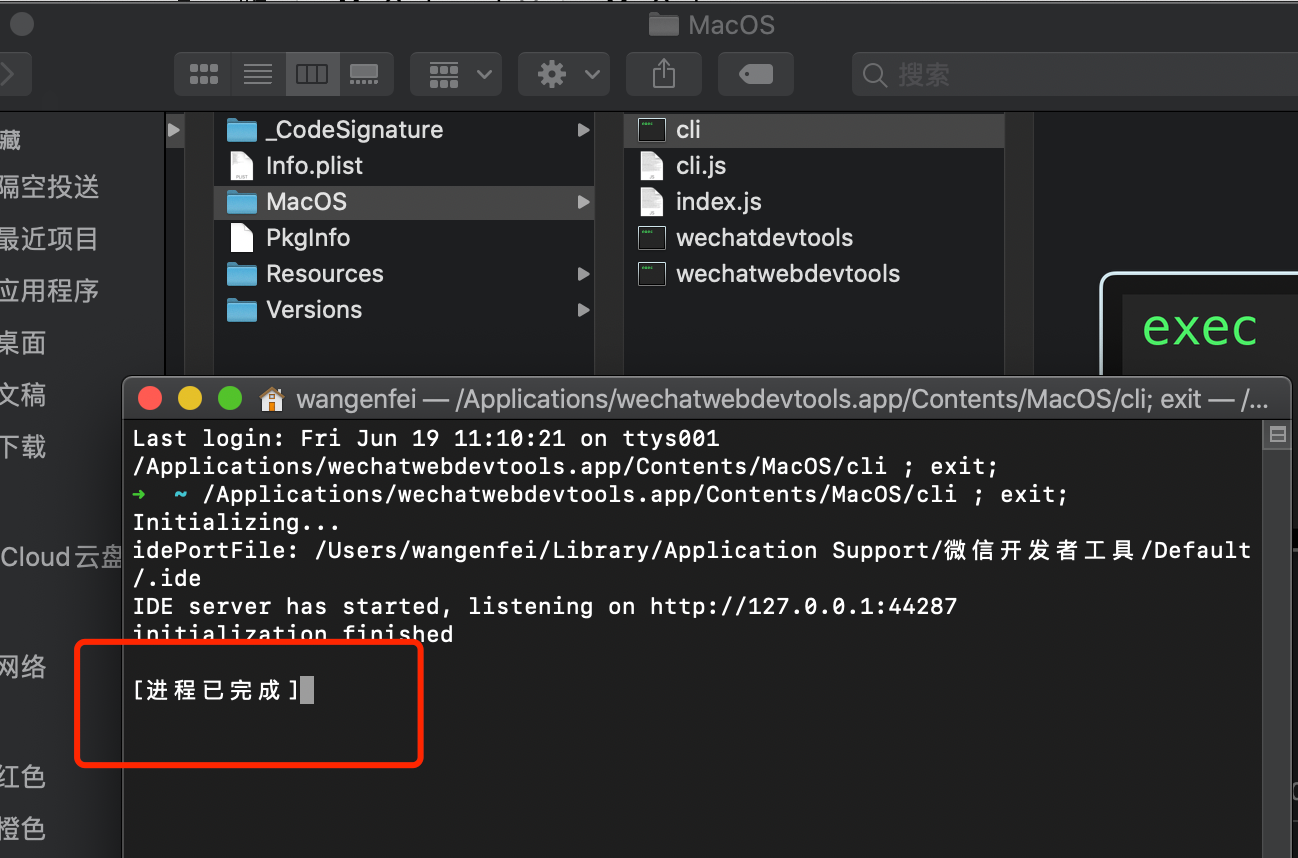Viewport: 1298px width, 858px height.
Task: Select the PkgInfo file
Action: (x=404, y=238)
